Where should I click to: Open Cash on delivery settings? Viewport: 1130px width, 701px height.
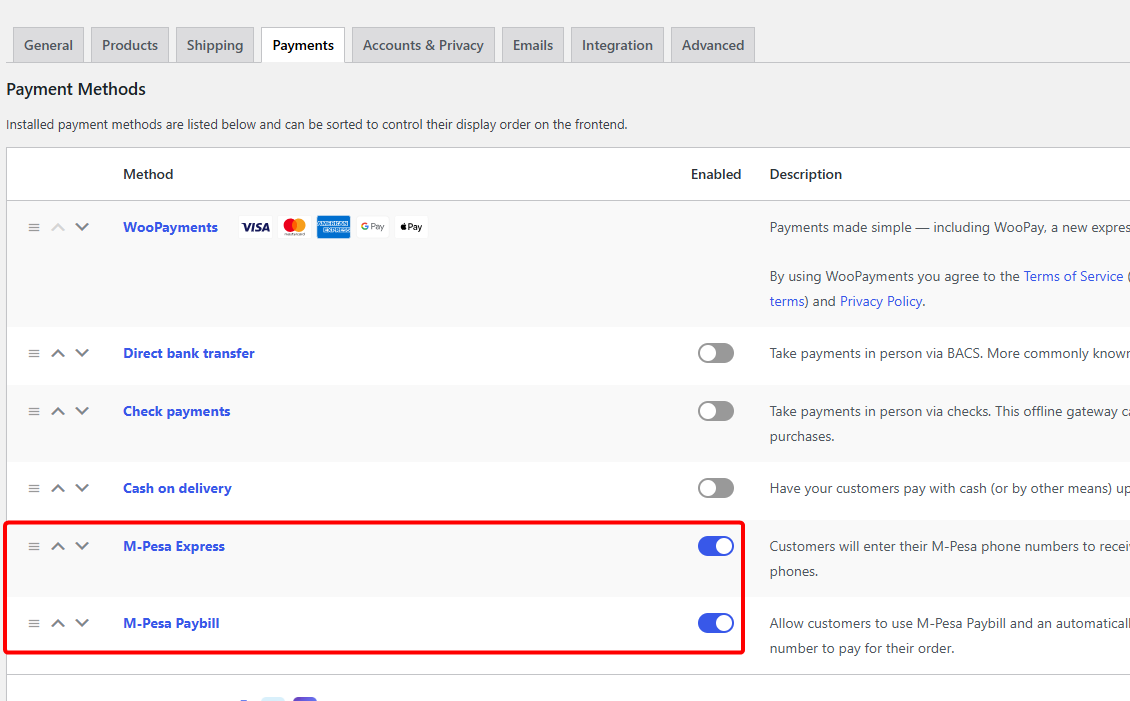coord(177,488)
